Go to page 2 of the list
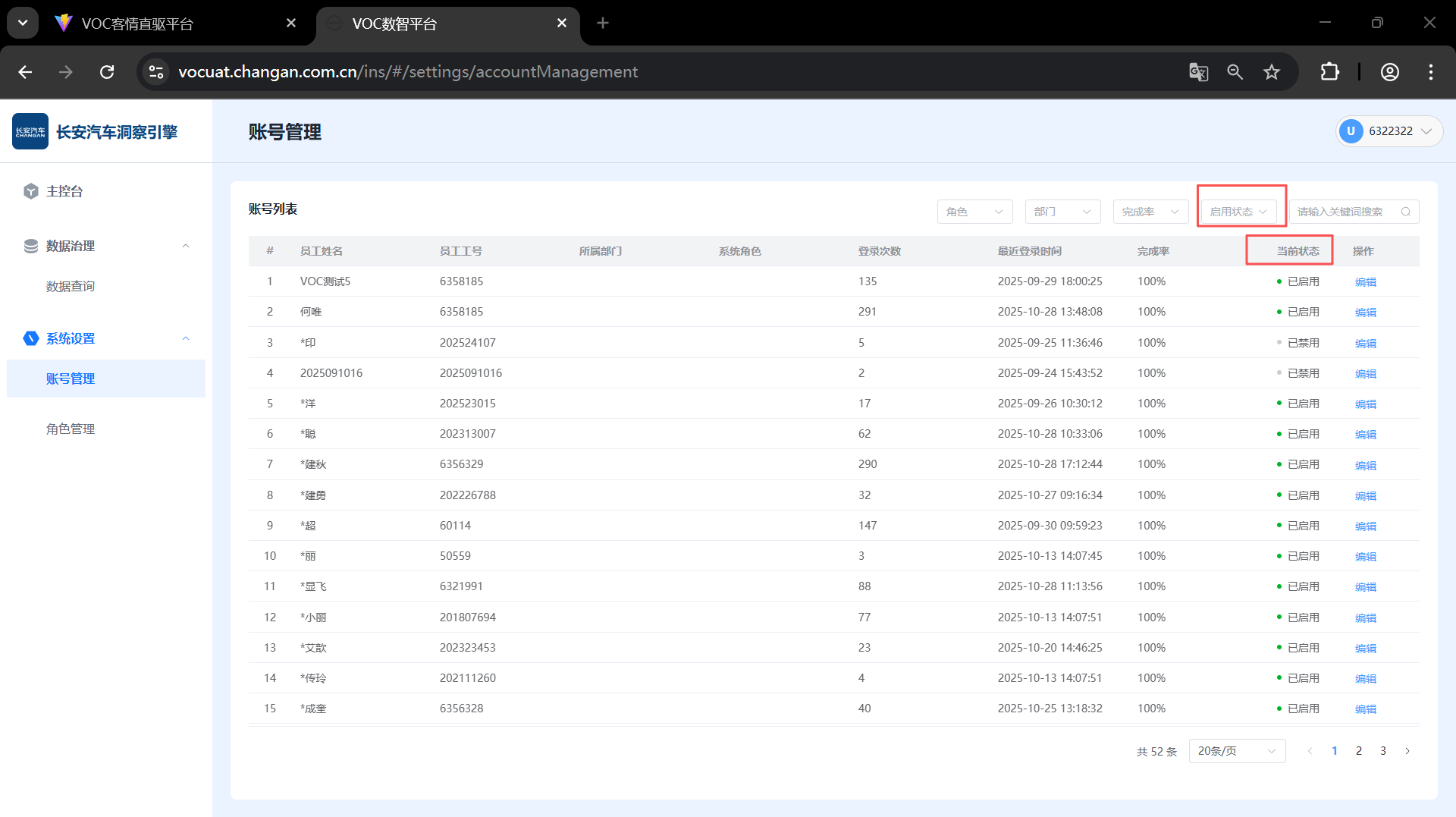The height and width of the screenshot is (817, 1456). click(1359, 751)
